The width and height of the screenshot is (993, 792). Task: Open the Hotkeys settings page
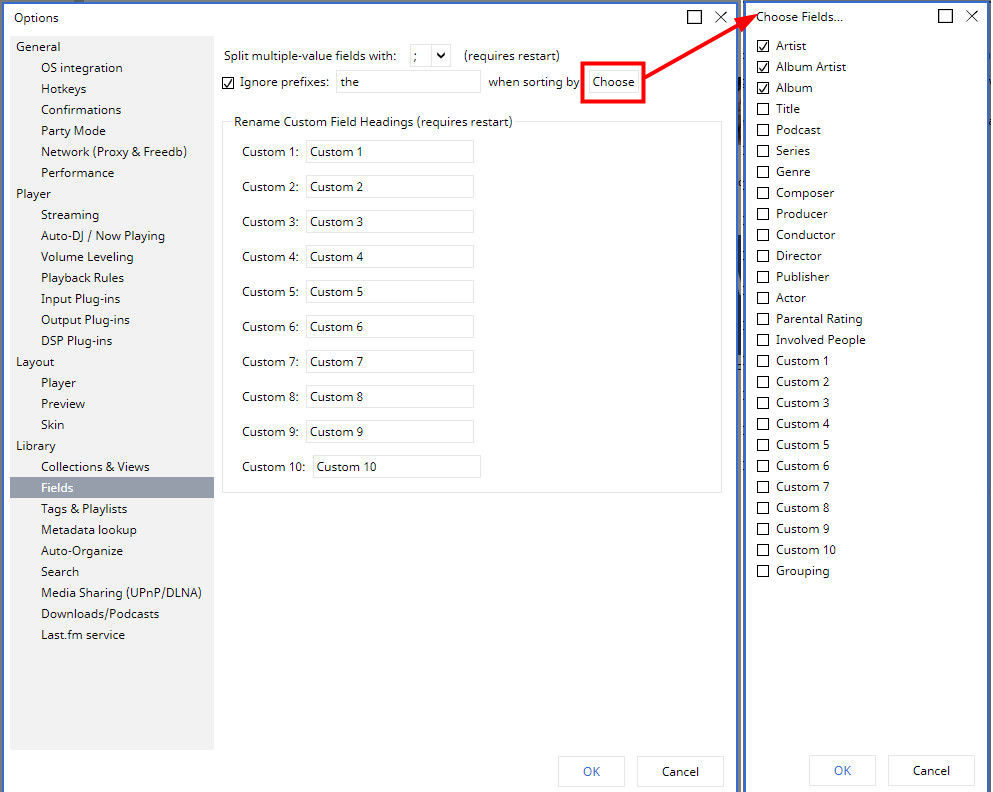click(x=63, y=89)
